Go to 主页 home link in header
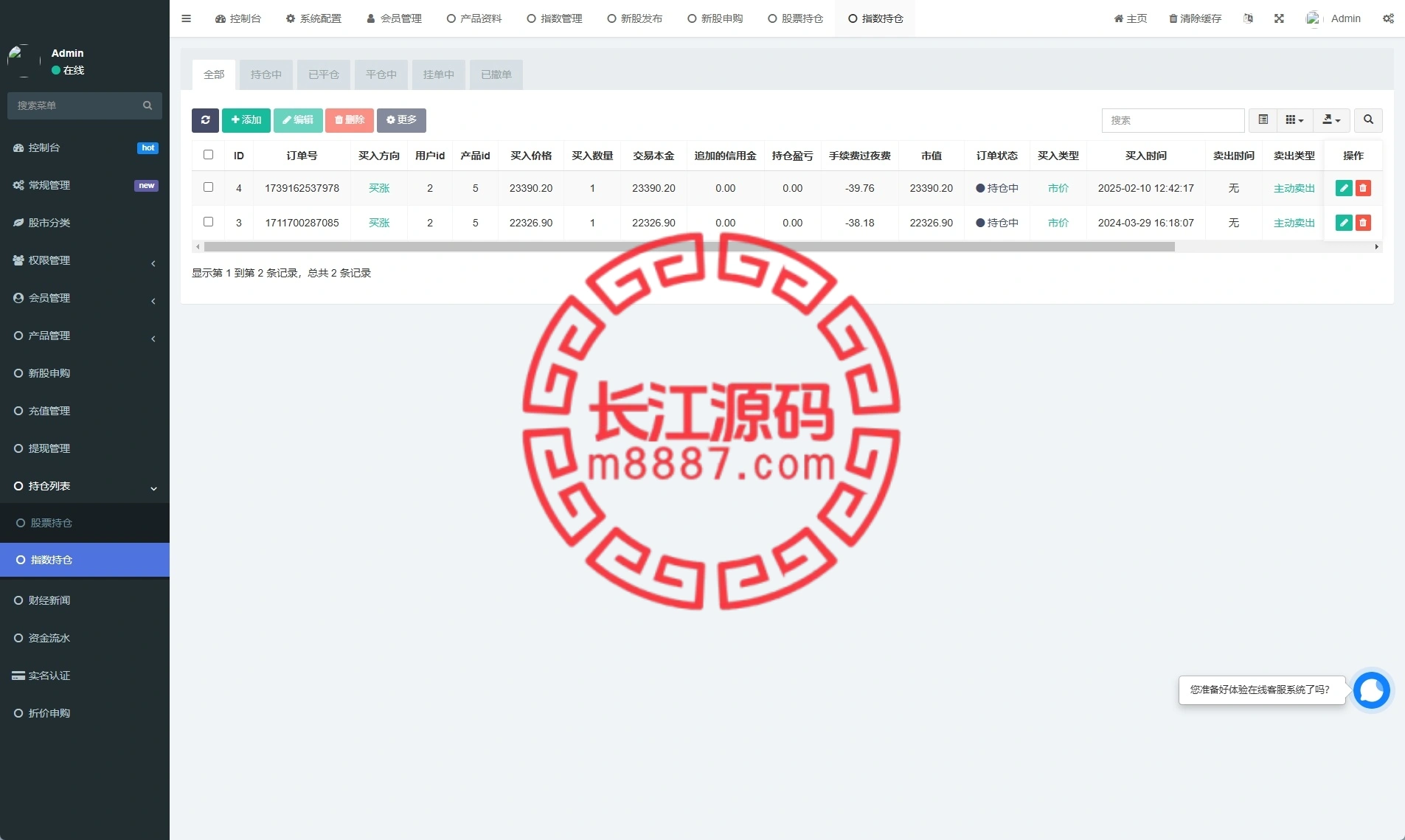Screen dimensions: 1405x840 [1131, 18]
